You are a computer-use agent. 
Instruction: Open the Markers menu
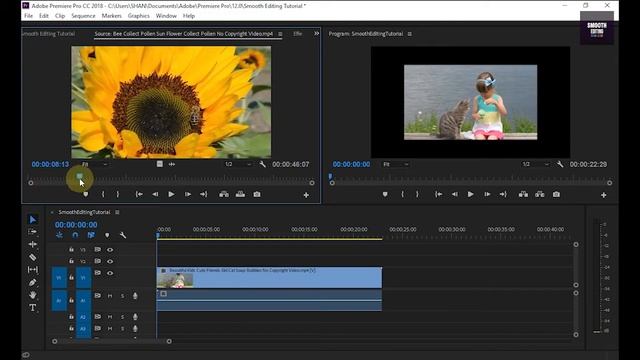coord(111,16)
